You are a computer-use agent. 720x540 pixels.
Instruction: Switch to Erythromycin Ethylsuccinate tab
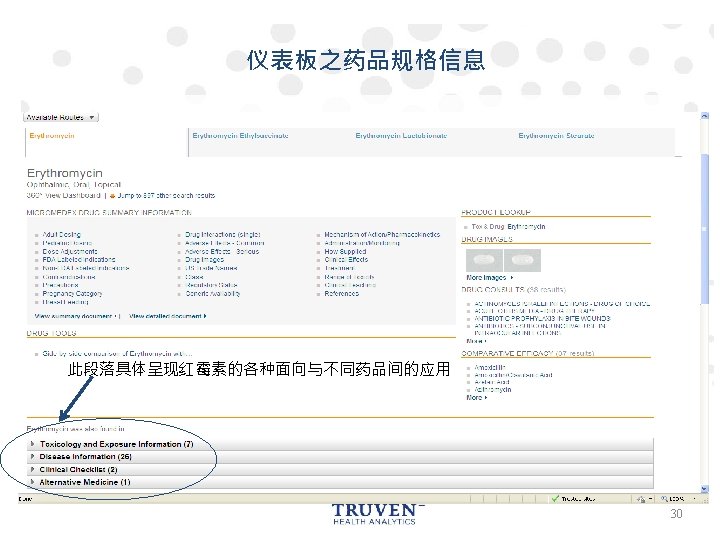[x=240, y=135]
